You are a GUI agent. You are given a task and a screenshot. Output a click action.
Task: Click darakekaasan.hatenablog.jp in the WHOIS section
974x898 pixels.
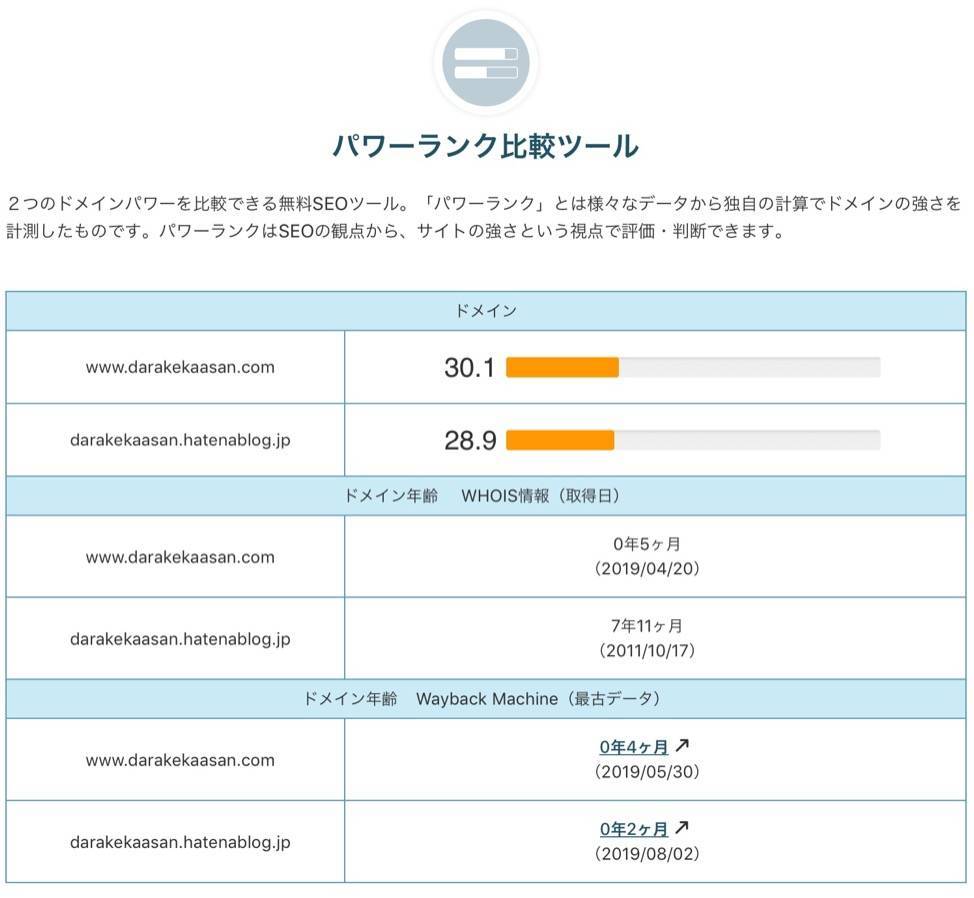[x=180, y=639]
